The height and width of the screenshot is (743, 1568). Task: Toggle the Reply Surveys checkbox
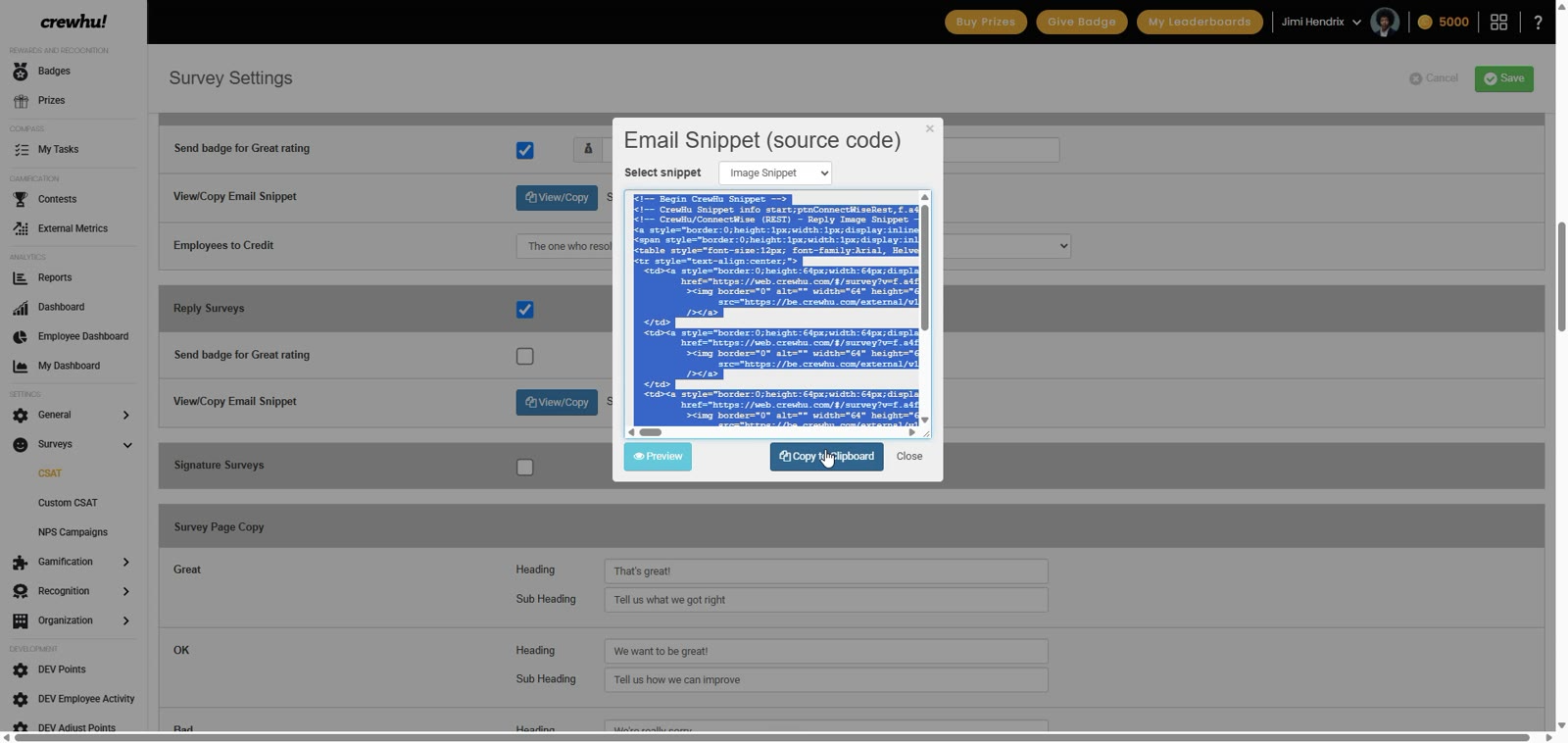pyautogui.click(x=525, y=310)
